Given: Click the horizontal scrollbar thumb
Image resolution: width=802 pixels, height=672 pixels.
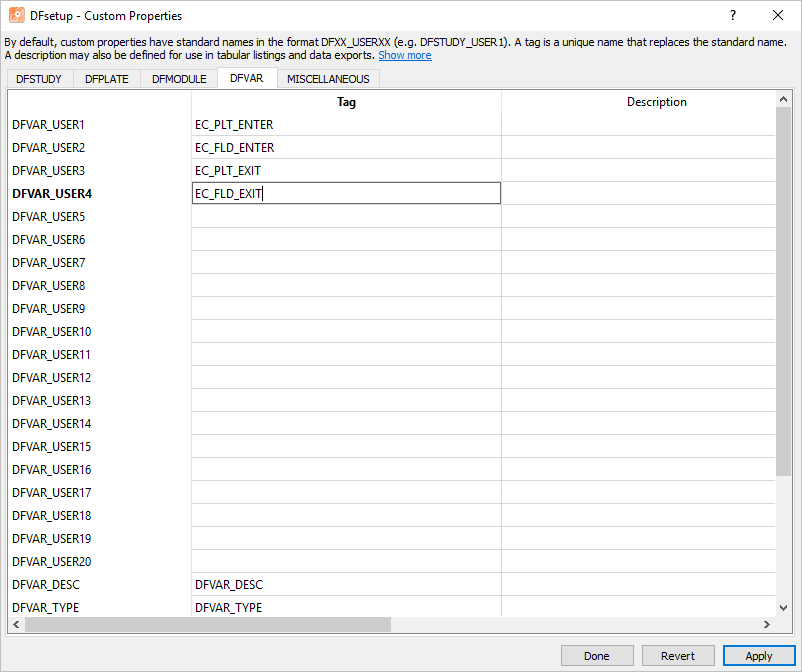Looking at the screenshot, I should click(x=208, y=624).
